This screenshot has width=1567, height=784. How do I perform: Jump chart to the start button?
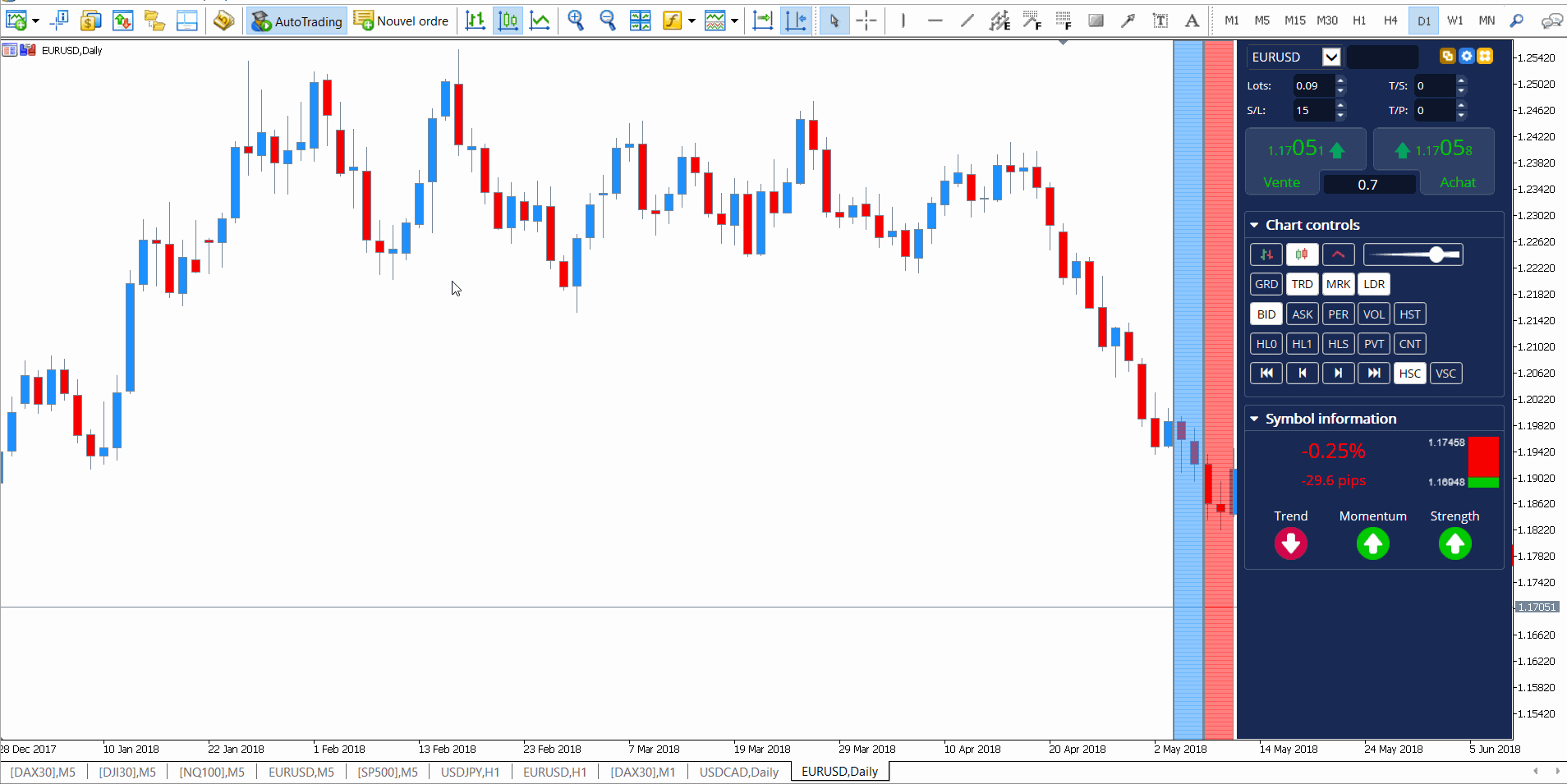click(1266, 374)
